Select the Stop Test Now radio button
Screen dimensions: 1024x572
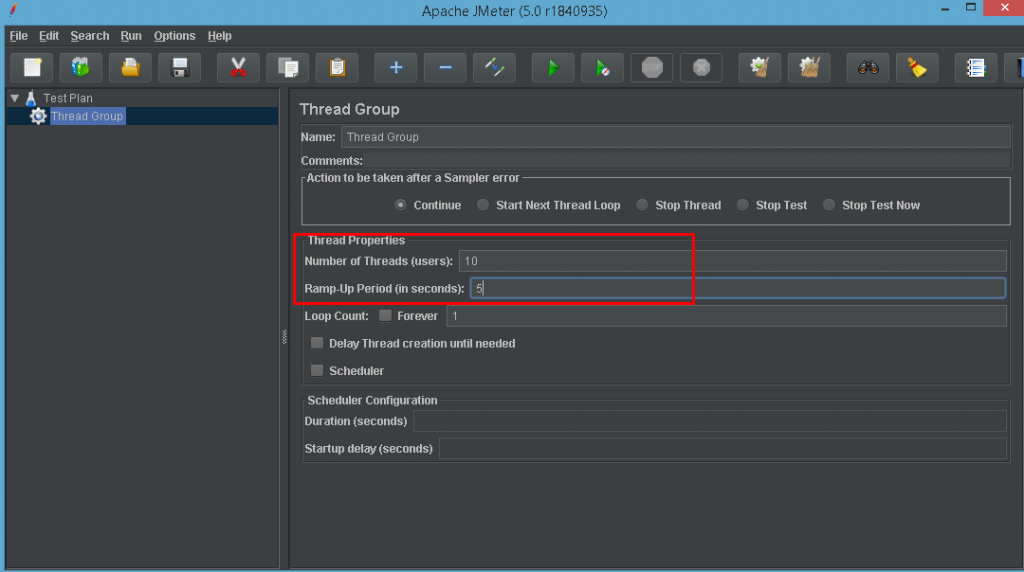[x=829, y=205]
